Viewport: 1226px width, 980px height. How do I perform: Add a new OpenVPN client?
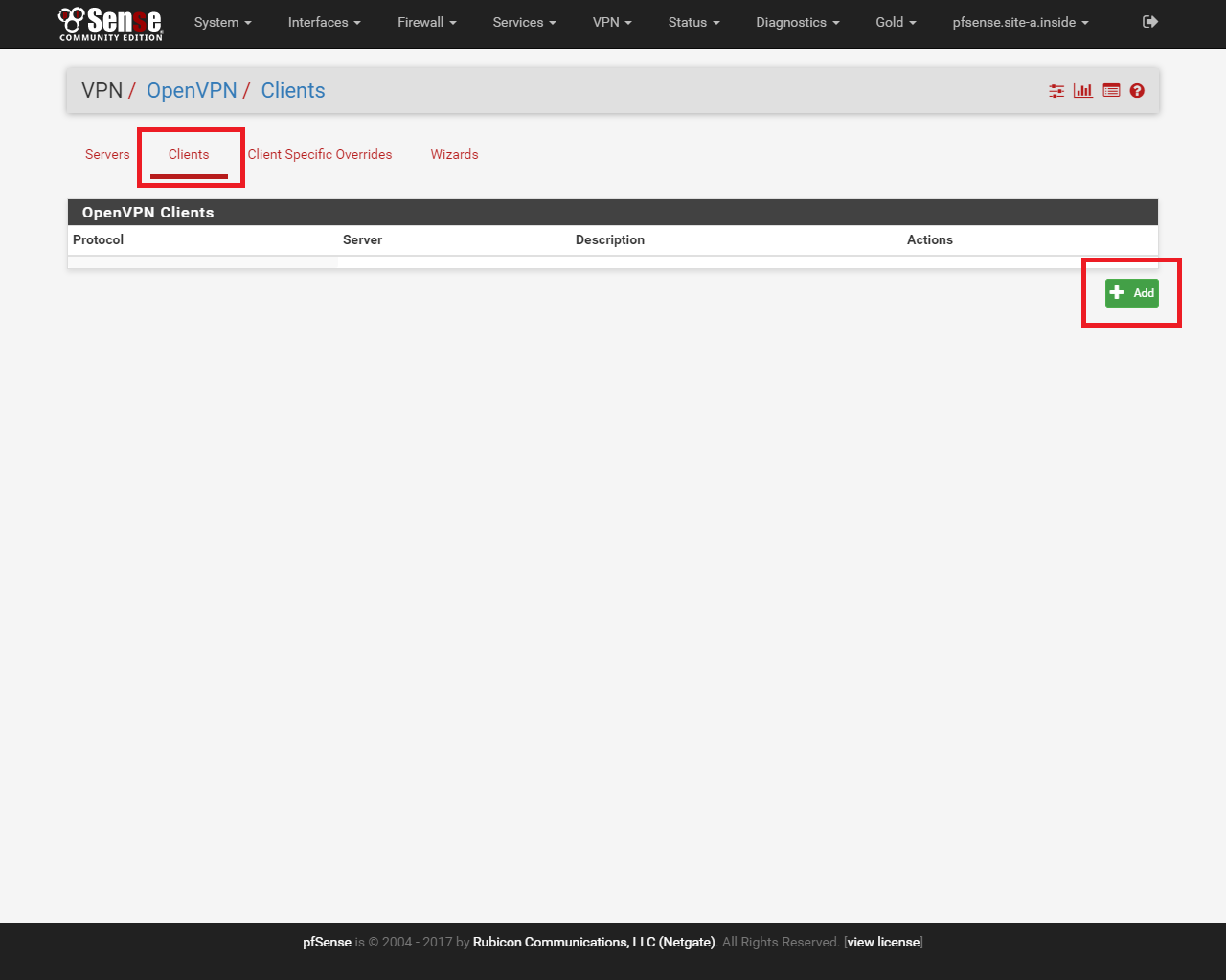point(1131,293)
